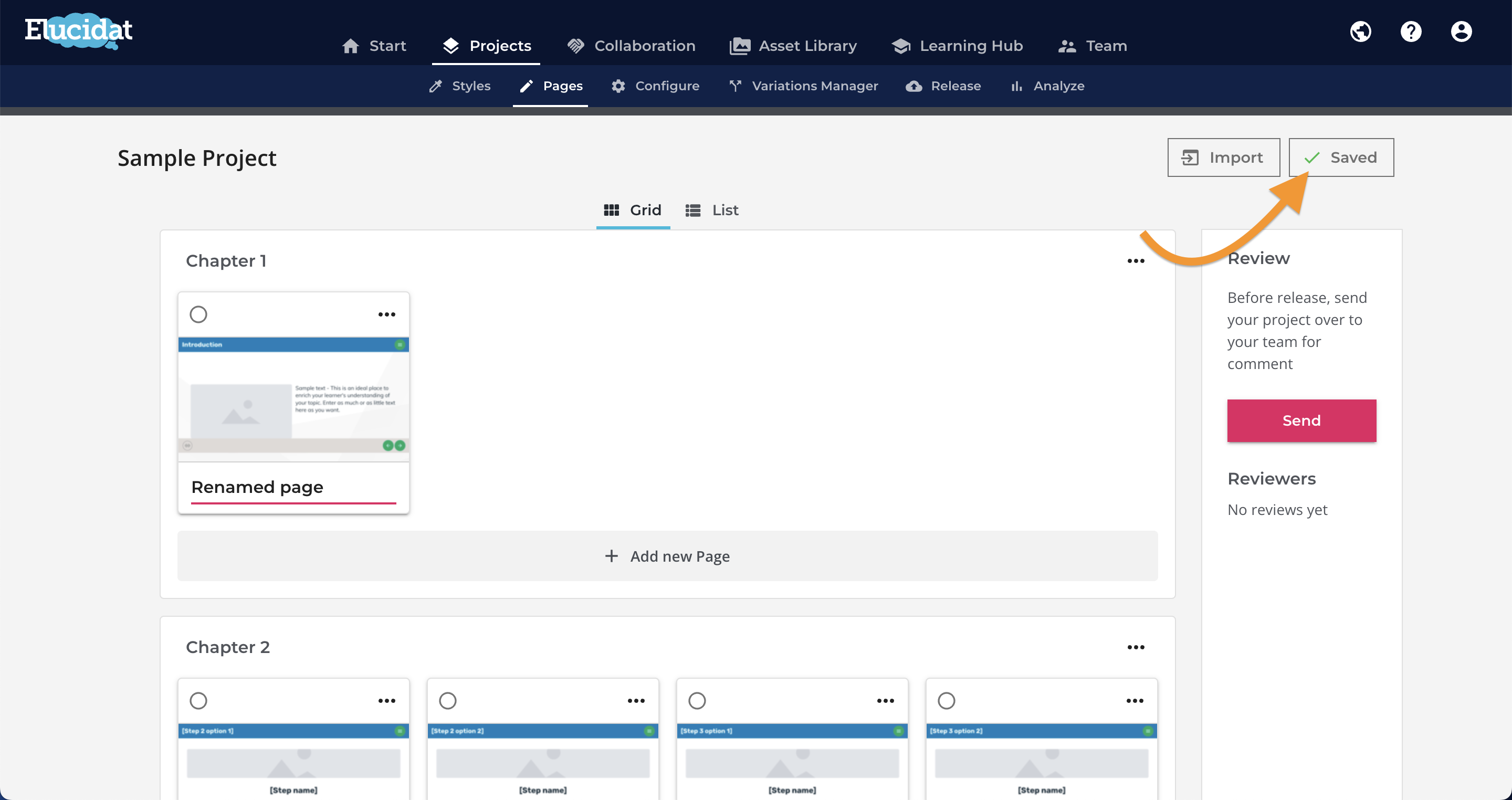
Task: Select the Step 3 option 1 card radio
Action: [697, 701]
